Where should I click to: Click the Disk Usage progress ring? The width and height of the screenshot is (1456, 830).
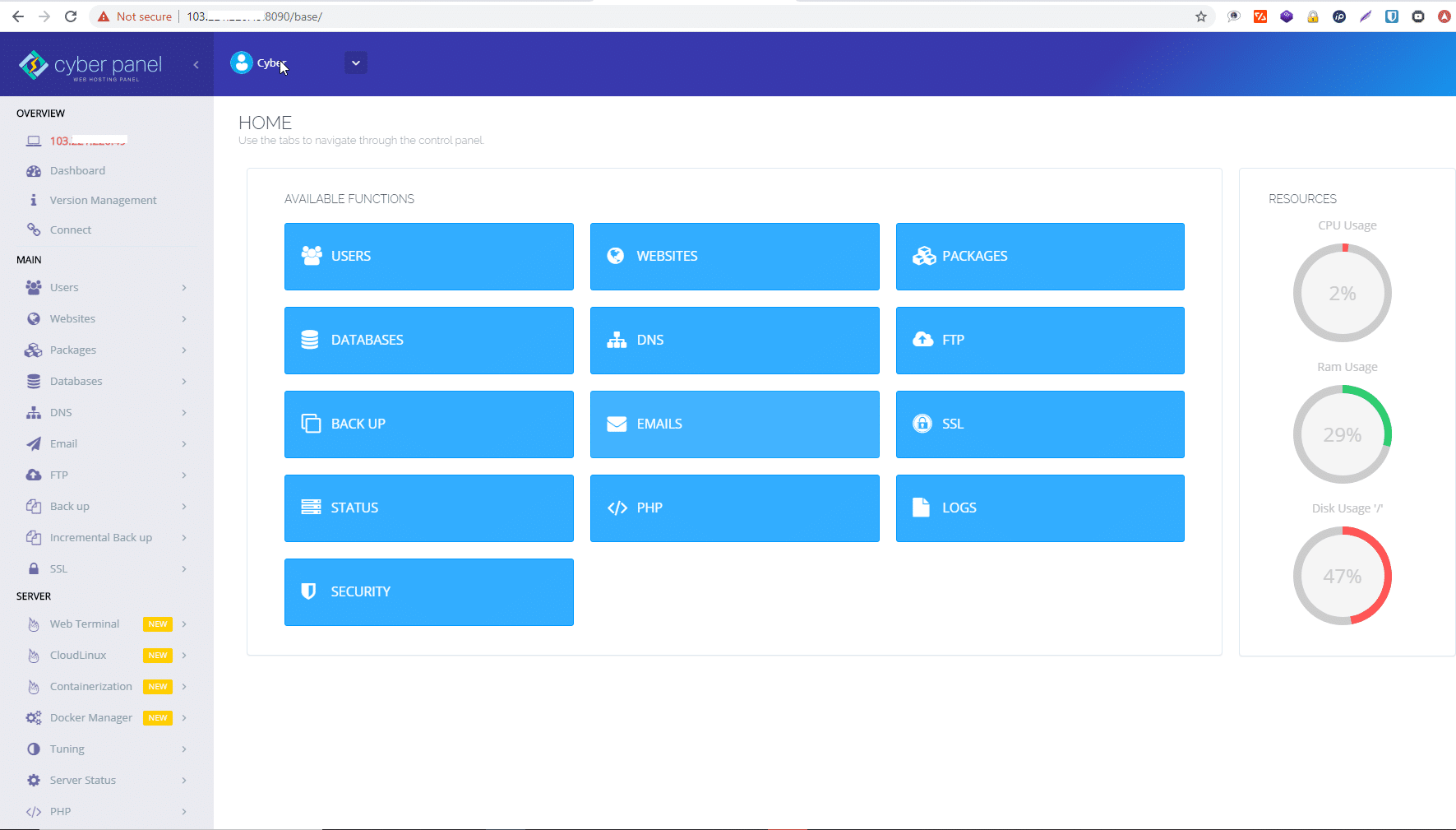[1343, 576]
